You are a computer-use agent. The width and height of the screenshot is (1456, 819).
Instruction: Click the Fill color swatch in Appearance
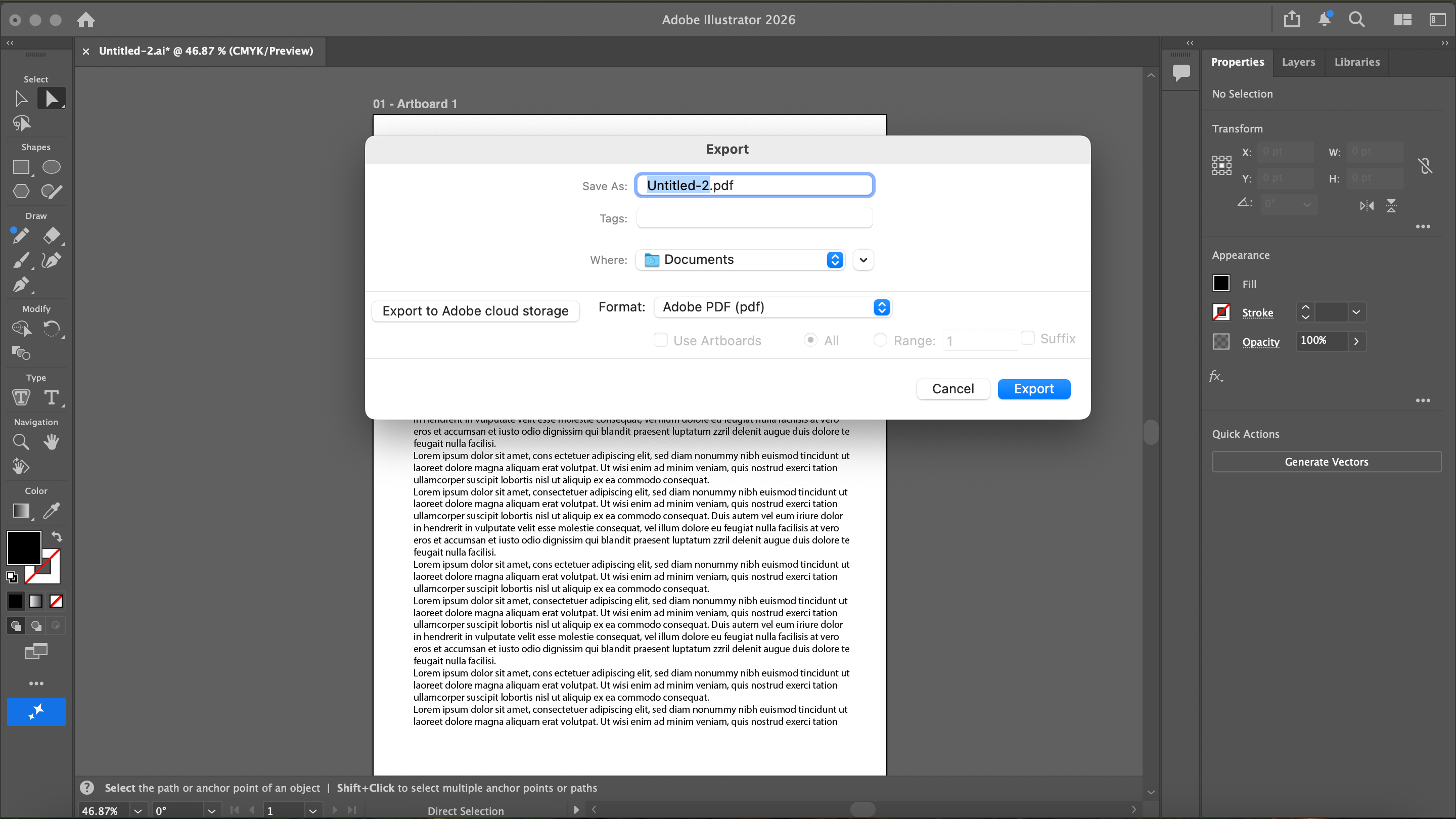[x=1221, y=284]
